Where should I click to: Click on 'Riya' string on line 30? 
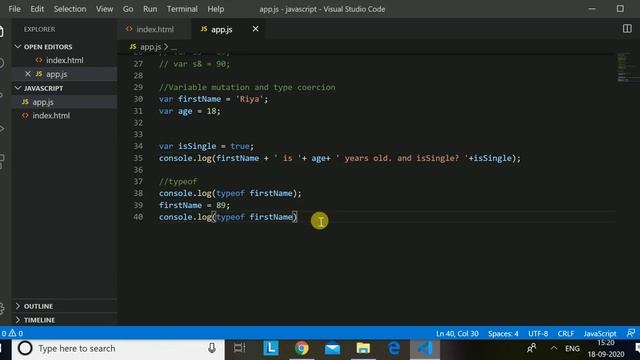coord(249,99)
